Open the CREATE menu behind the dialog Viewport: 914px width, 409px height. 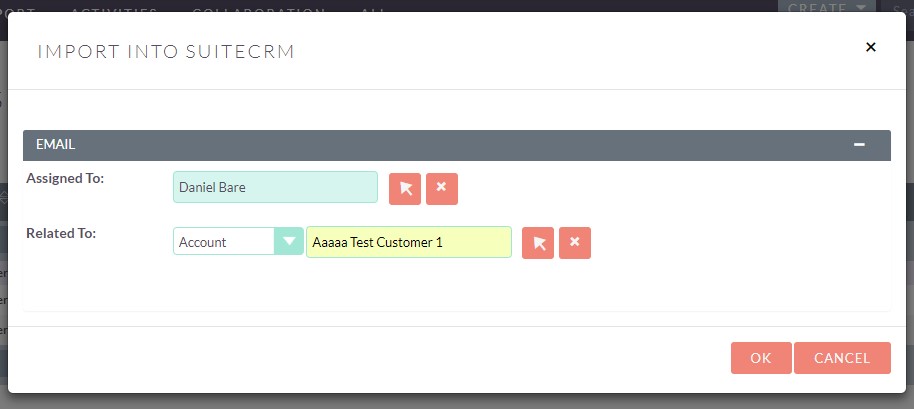[826, 7]
